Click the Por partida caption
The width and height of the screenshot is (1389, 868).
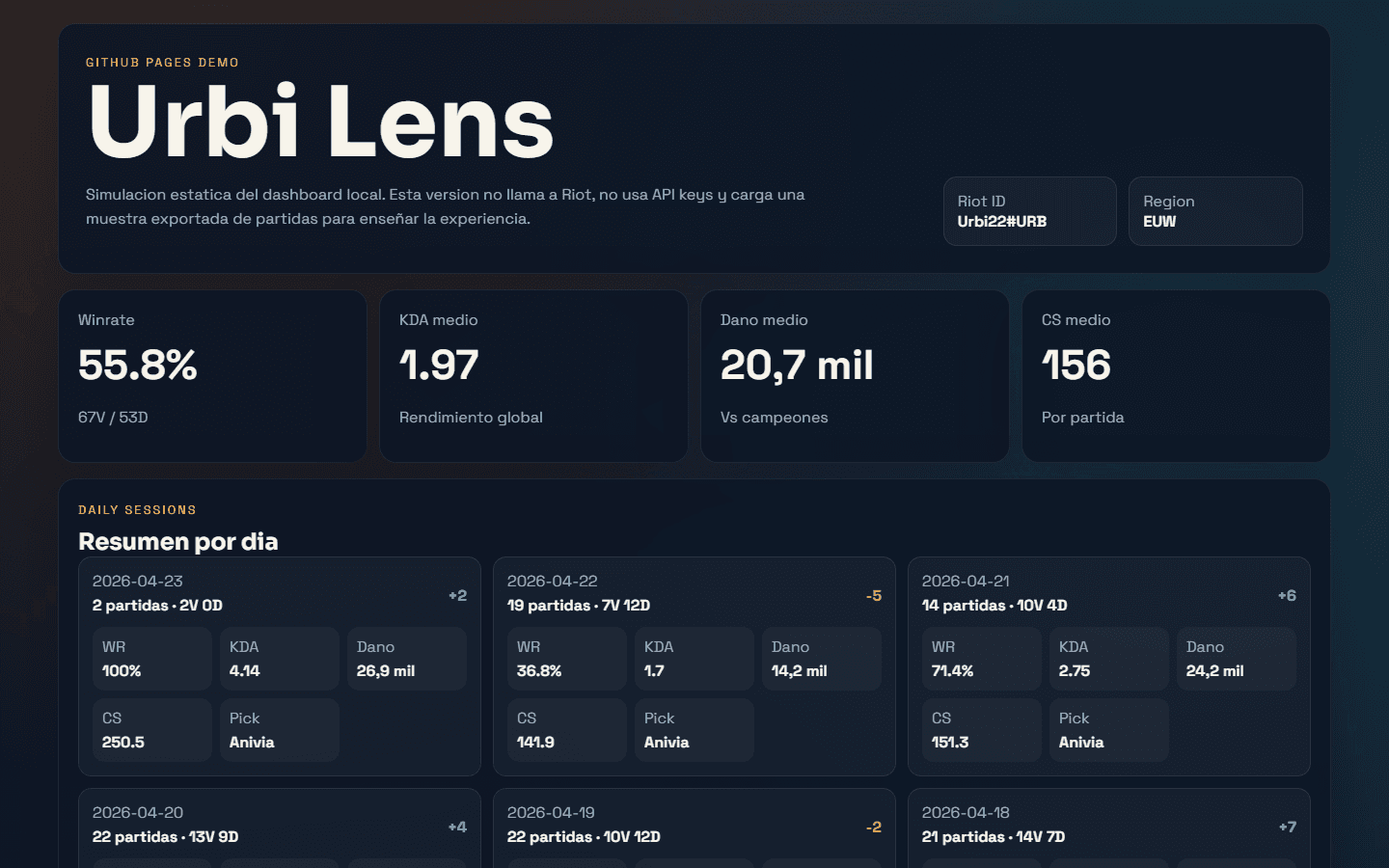pos(1082,418)
